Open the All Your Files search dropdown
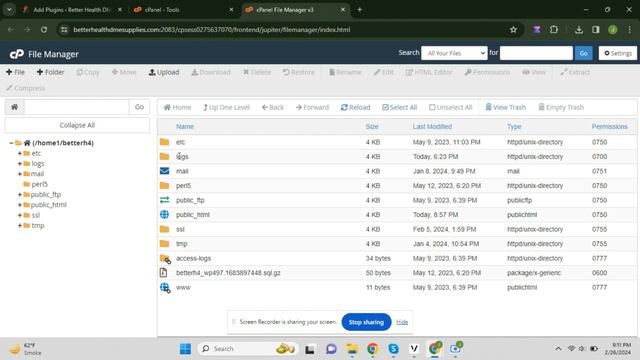Viewport: 640px width, 360px height. point(454,53)
